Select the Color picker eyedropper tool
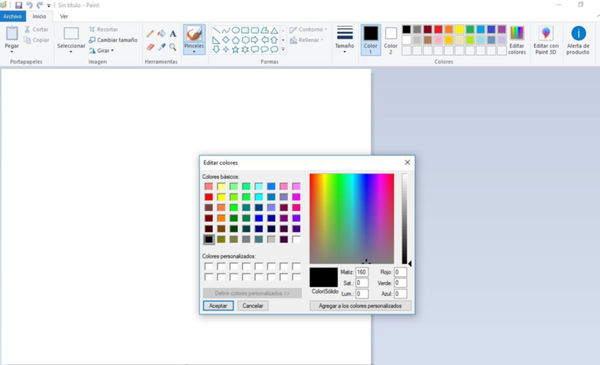This screenshot has width=600, height=365. pyautogui.click(x=162, y=47)
